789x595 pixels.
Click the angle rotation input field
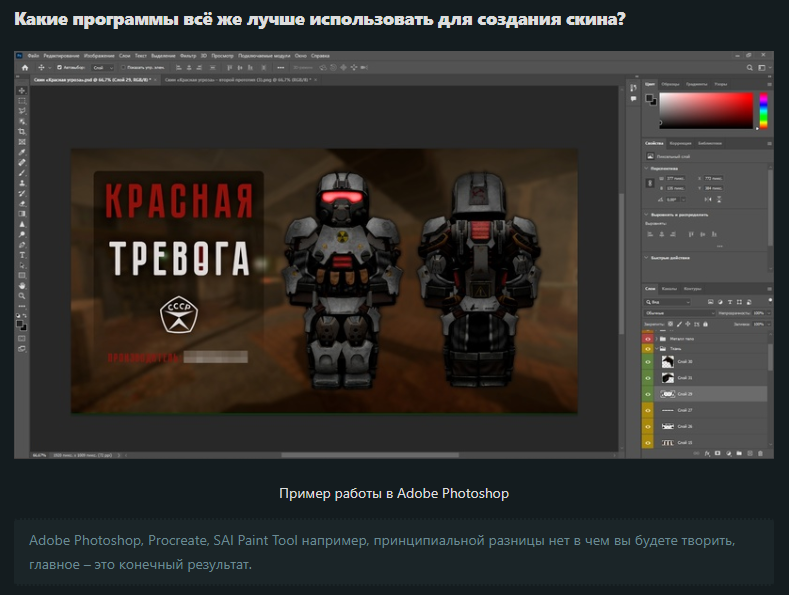(x=673, y=200)
